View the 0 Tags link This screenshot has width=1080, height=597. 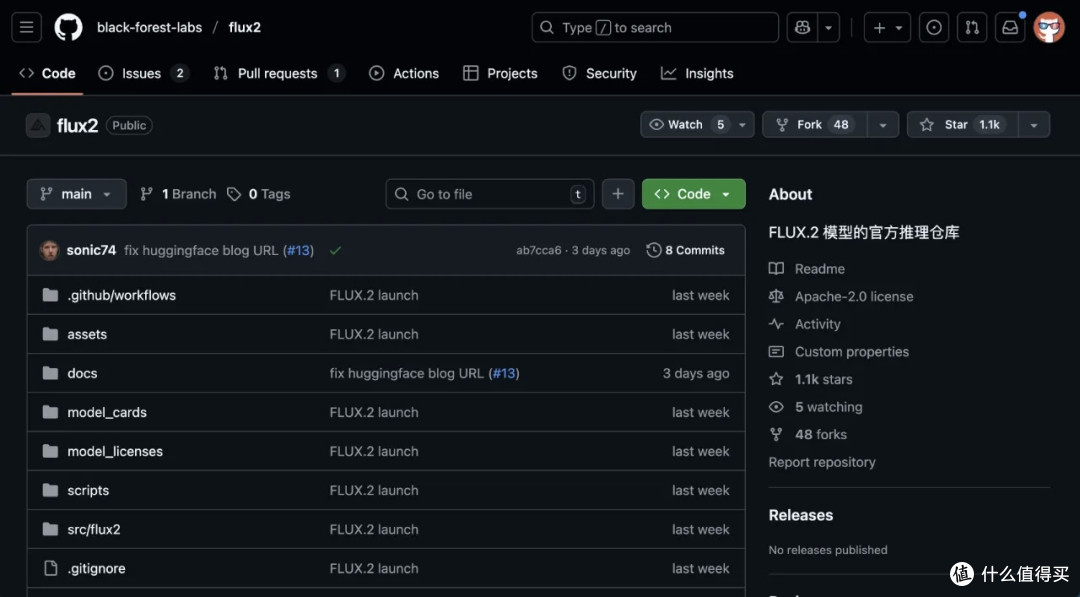259,194
